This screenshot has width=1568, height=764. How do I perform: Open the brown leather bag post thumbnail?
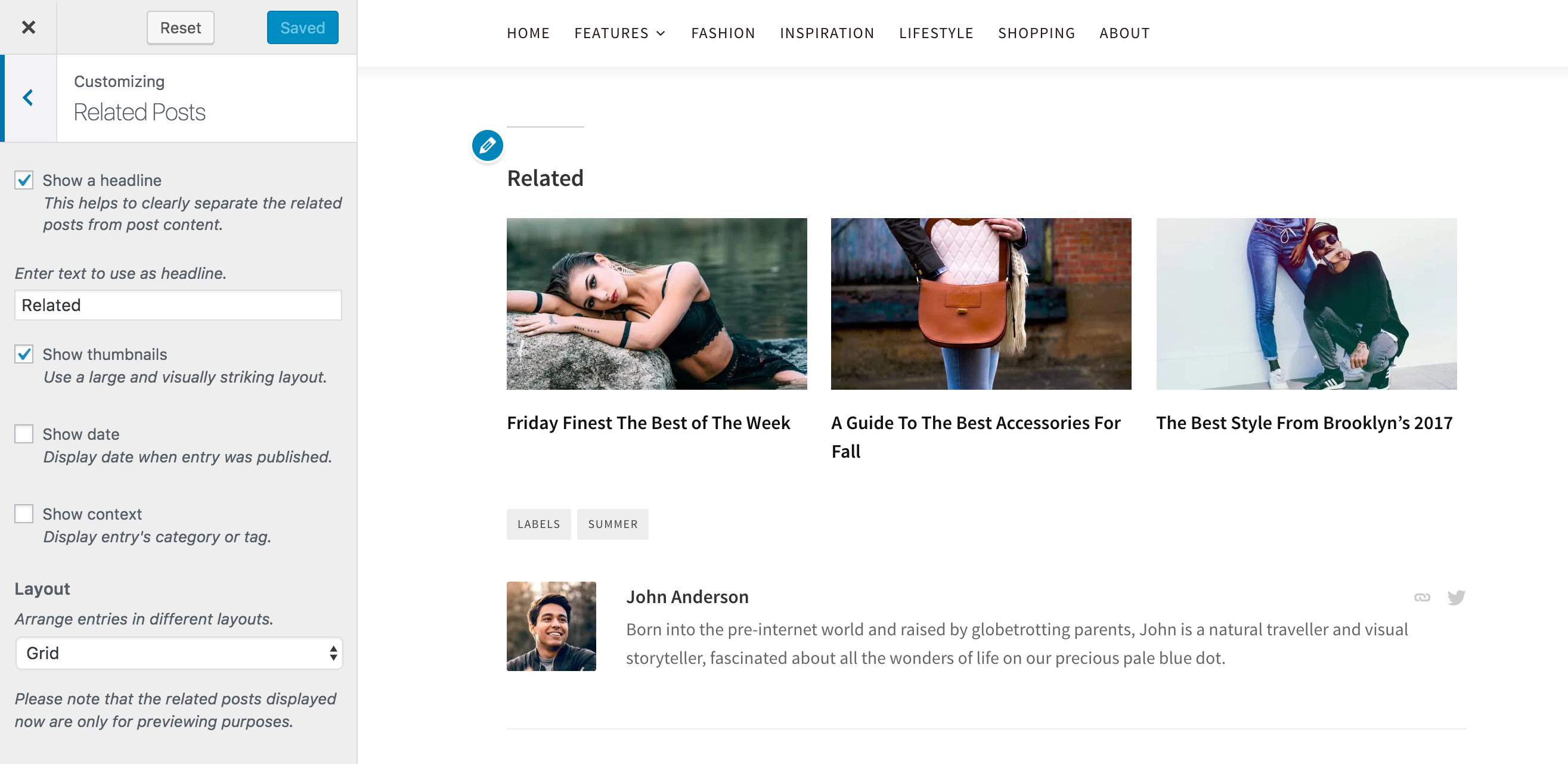pos(981,303)
